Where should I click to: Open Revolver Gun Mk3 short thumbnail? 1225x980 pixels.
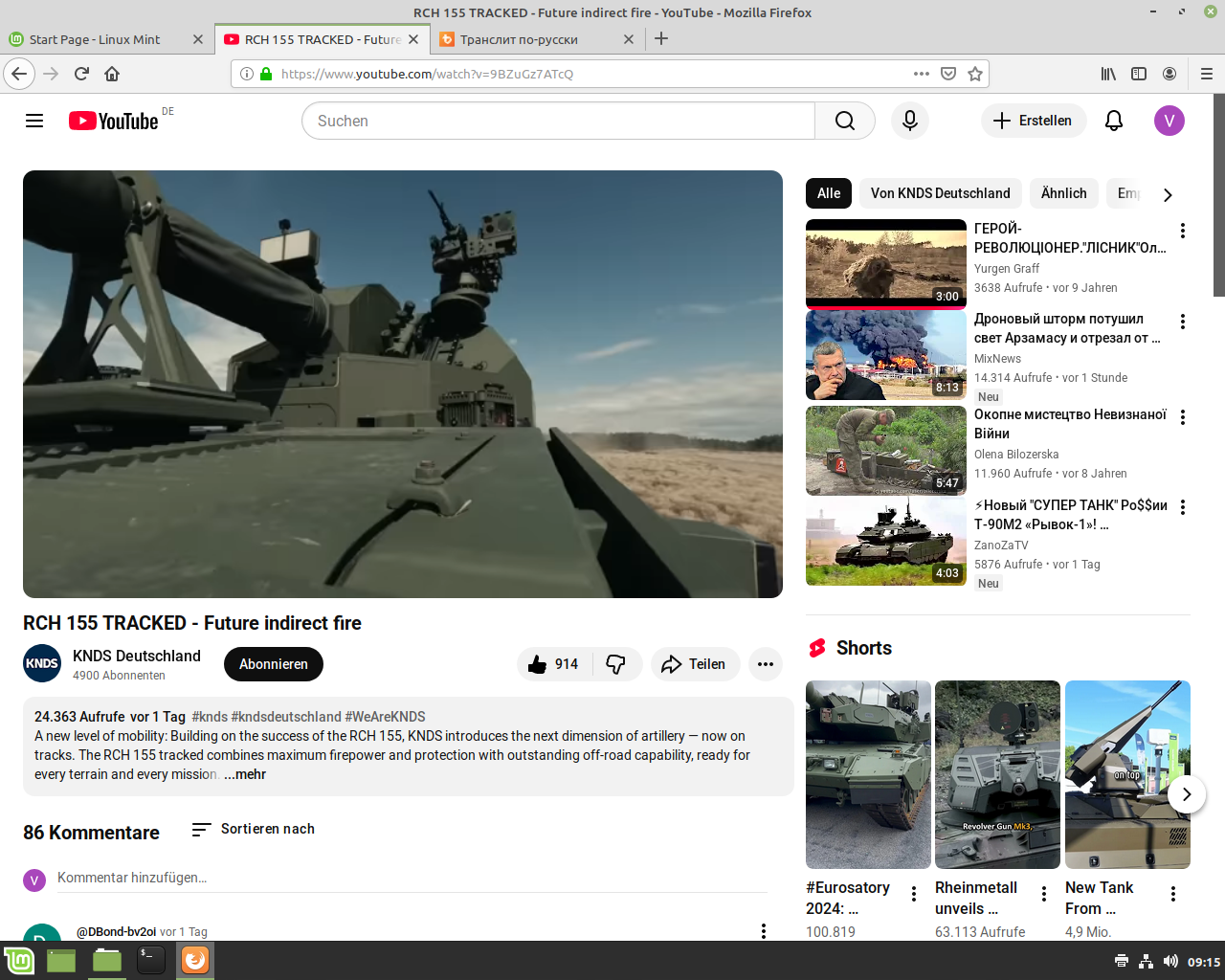[x=997, y=774]
